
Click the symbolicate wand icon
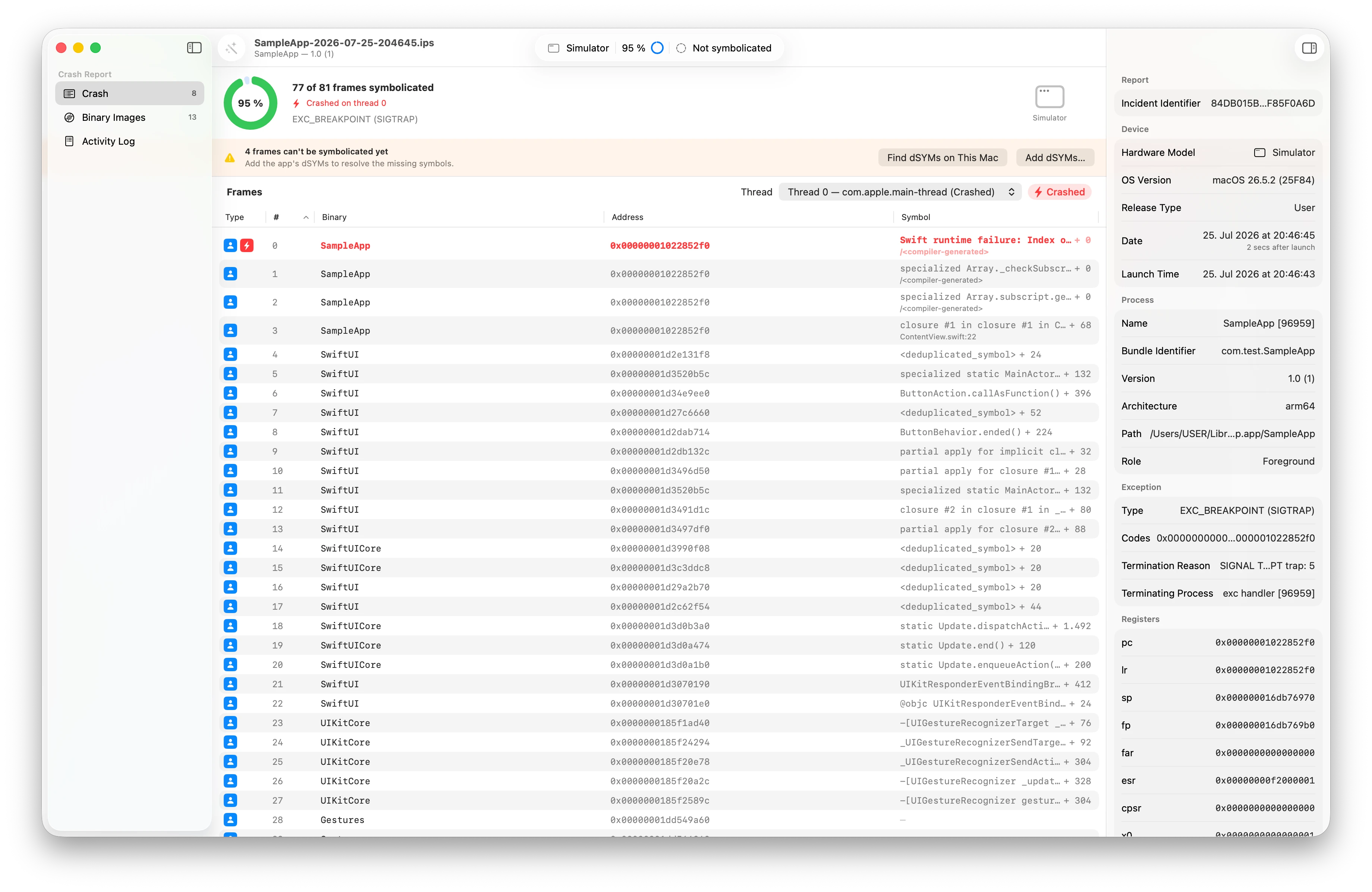[232, 48]
